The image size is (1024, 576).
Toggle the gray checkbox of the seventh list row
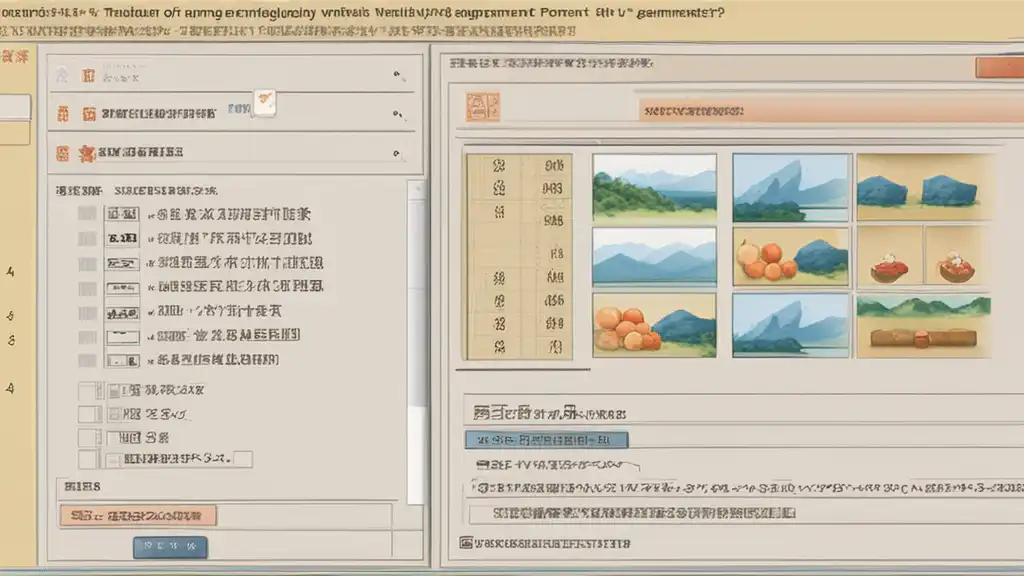(87, 360)
